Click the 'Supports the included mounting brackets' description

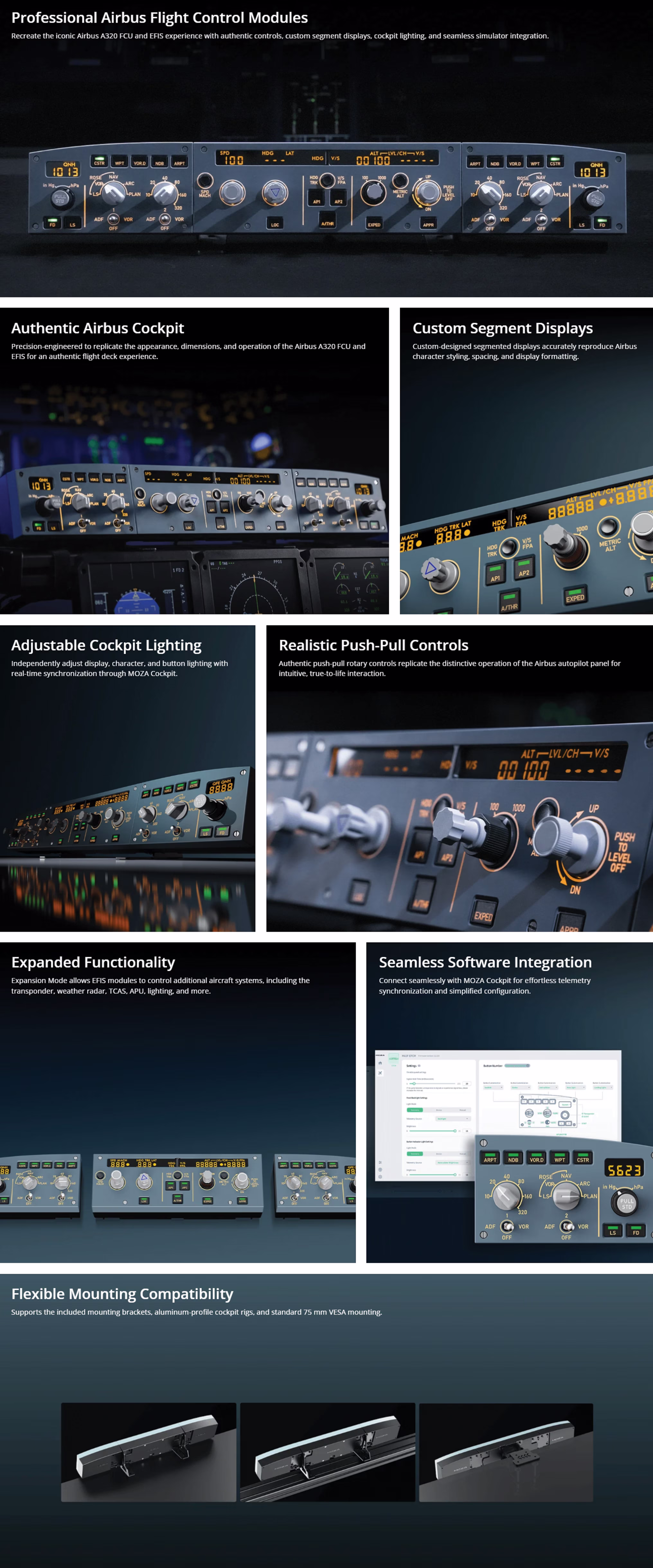196,1312
